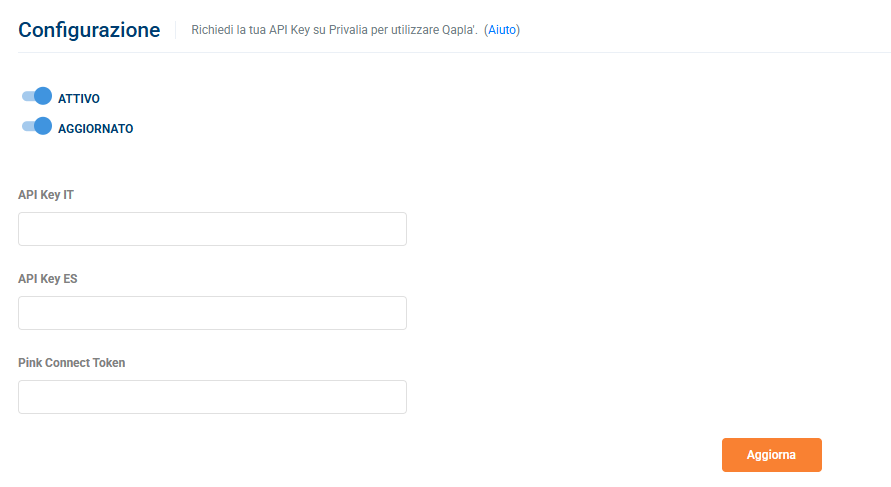Click the API Key ES field label
891x487 pixels.
[x=48, y=279]
